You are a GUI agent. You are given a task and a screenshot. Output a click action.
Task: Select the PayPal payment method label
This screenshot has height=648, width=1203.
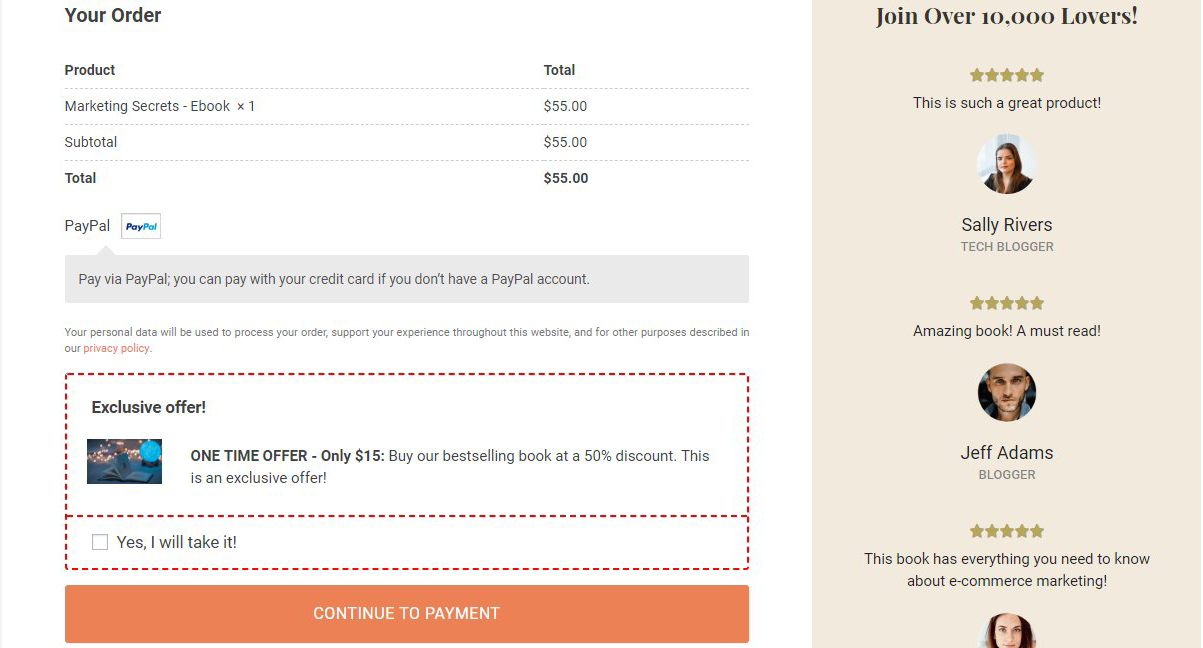pos(87,226)
